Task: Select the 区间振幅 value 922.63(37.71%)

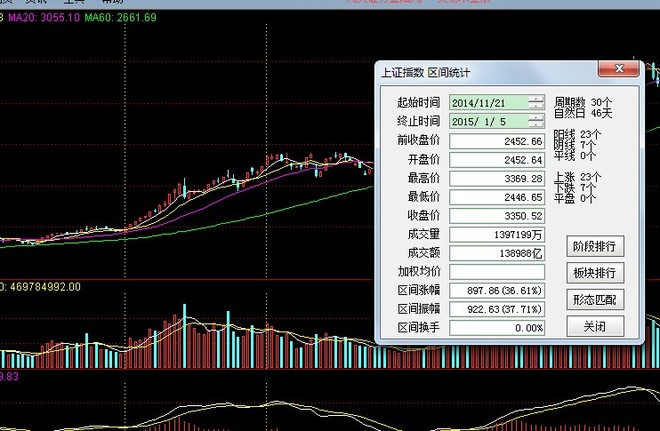Action: point(497,309)
